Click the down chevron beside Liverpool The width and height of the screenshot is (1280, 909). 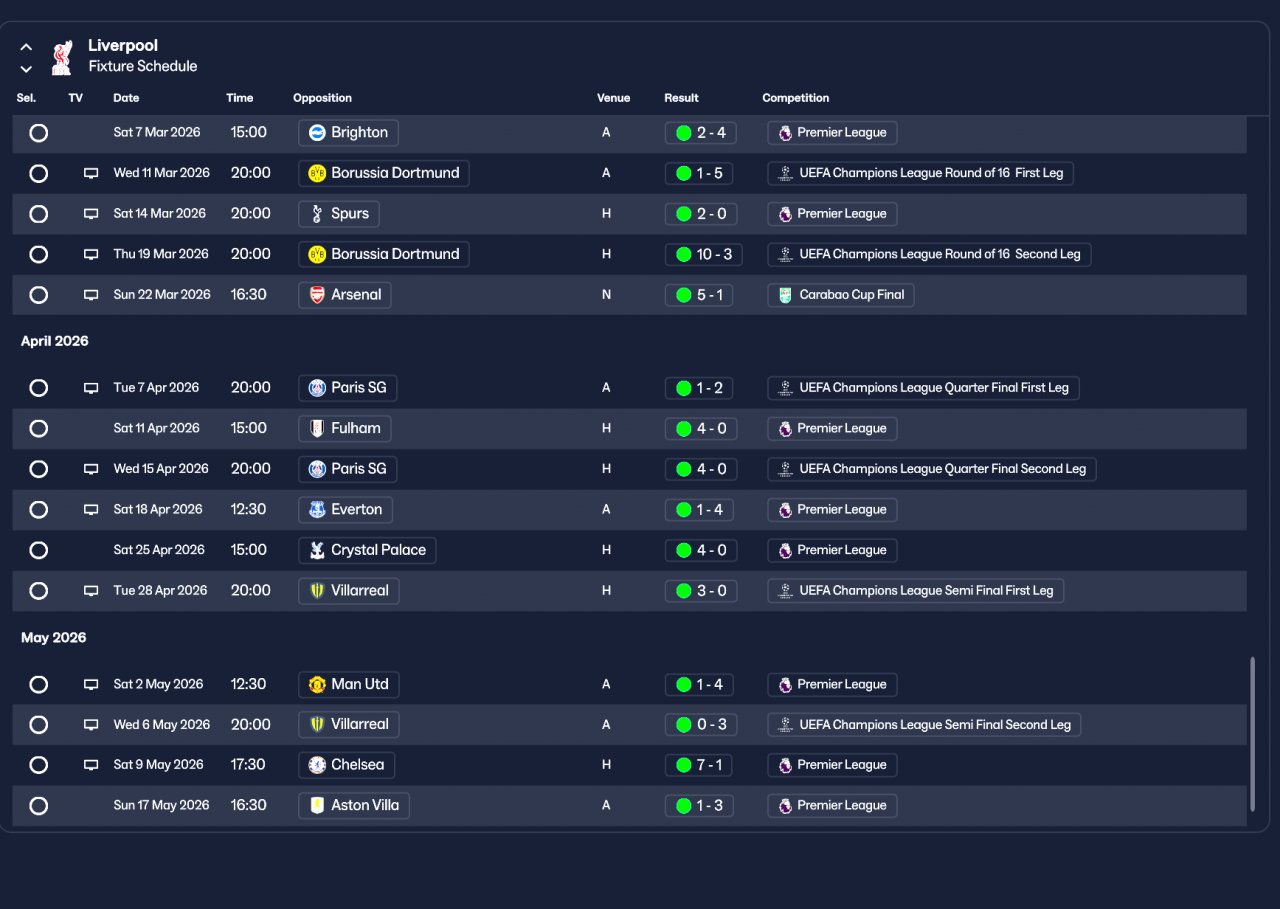point(26,69)
